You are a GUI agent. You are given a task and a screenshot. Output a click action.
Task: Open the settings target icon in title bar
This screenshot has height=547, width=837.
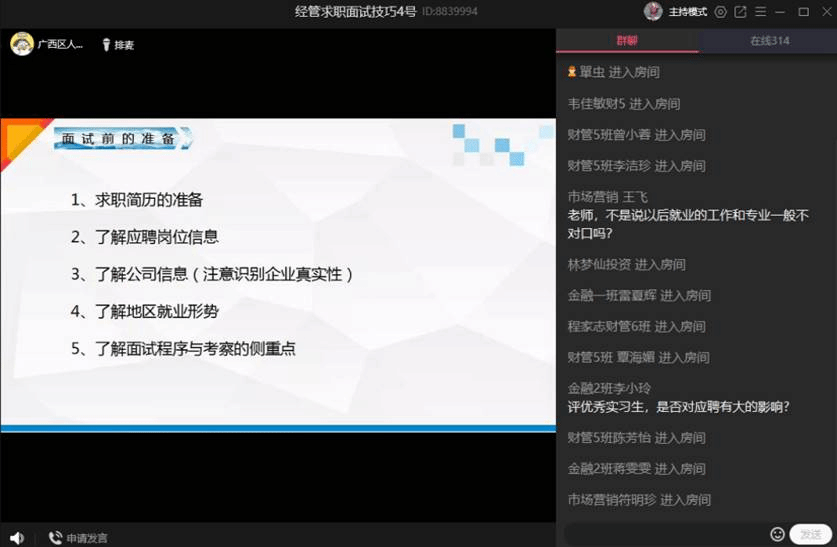pyautogui.click(x=719, y=12)
